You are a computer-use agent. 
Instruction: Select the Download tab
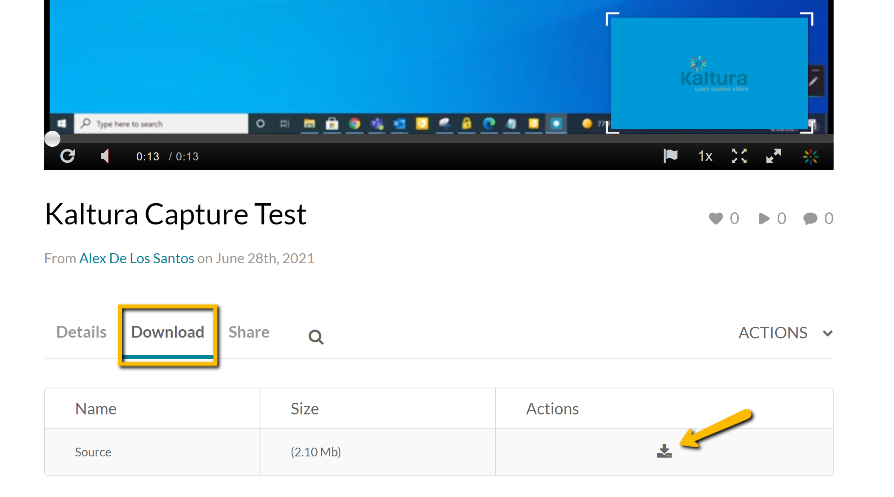click(168, 332)
